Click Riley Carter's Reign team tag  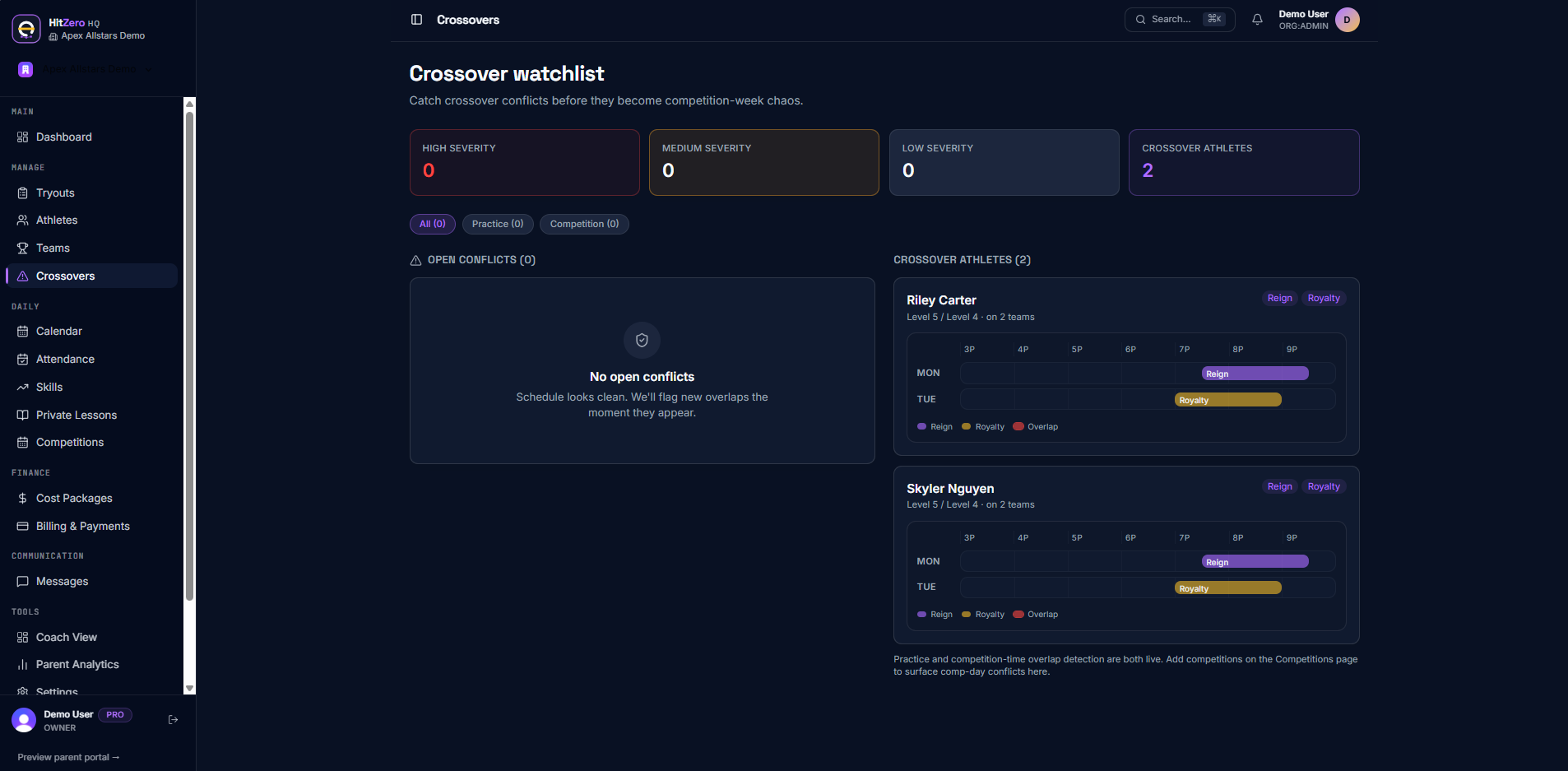(1279, 299)
